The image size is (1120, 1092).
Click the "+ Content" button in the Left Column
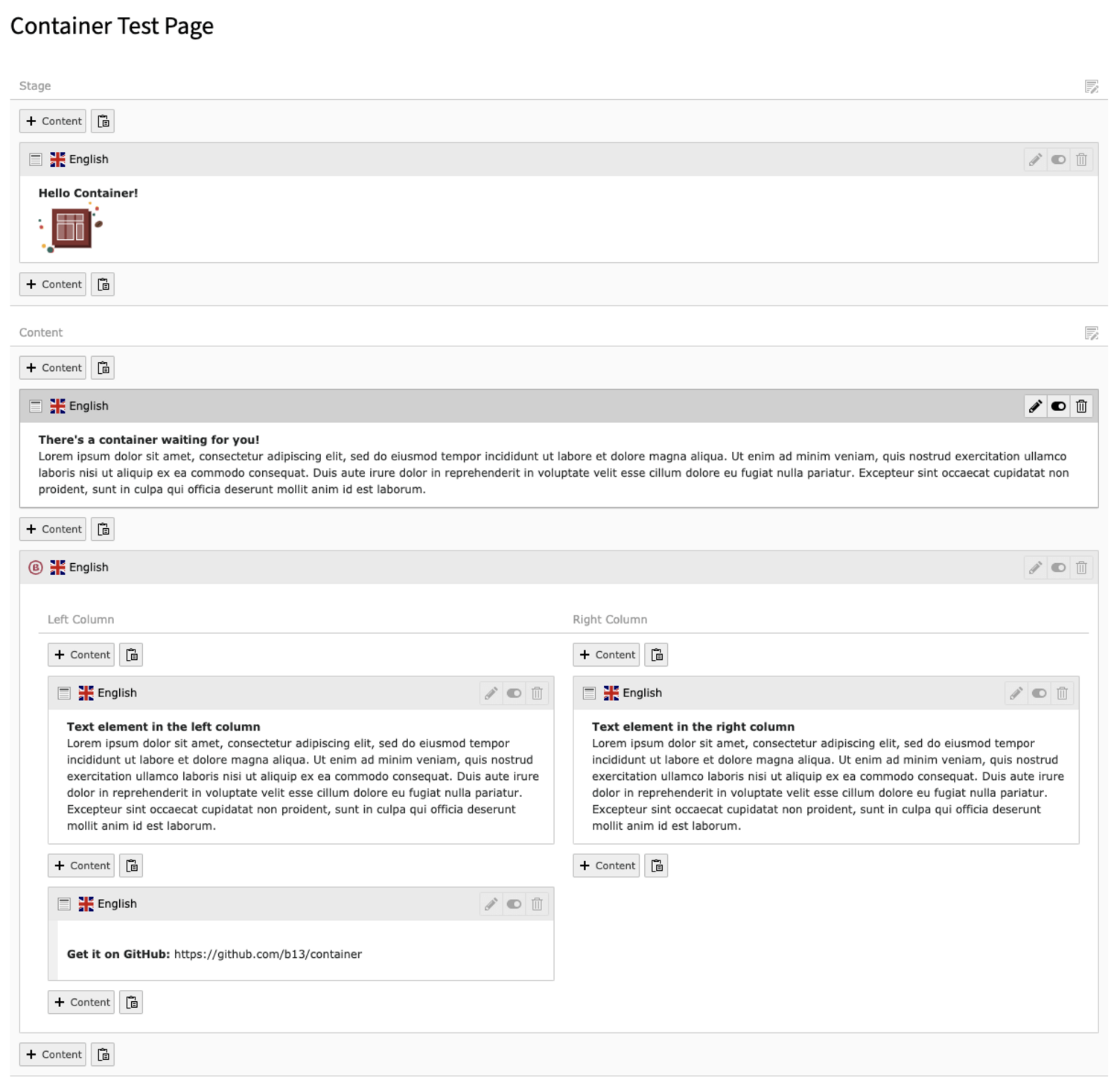[80, 654]
